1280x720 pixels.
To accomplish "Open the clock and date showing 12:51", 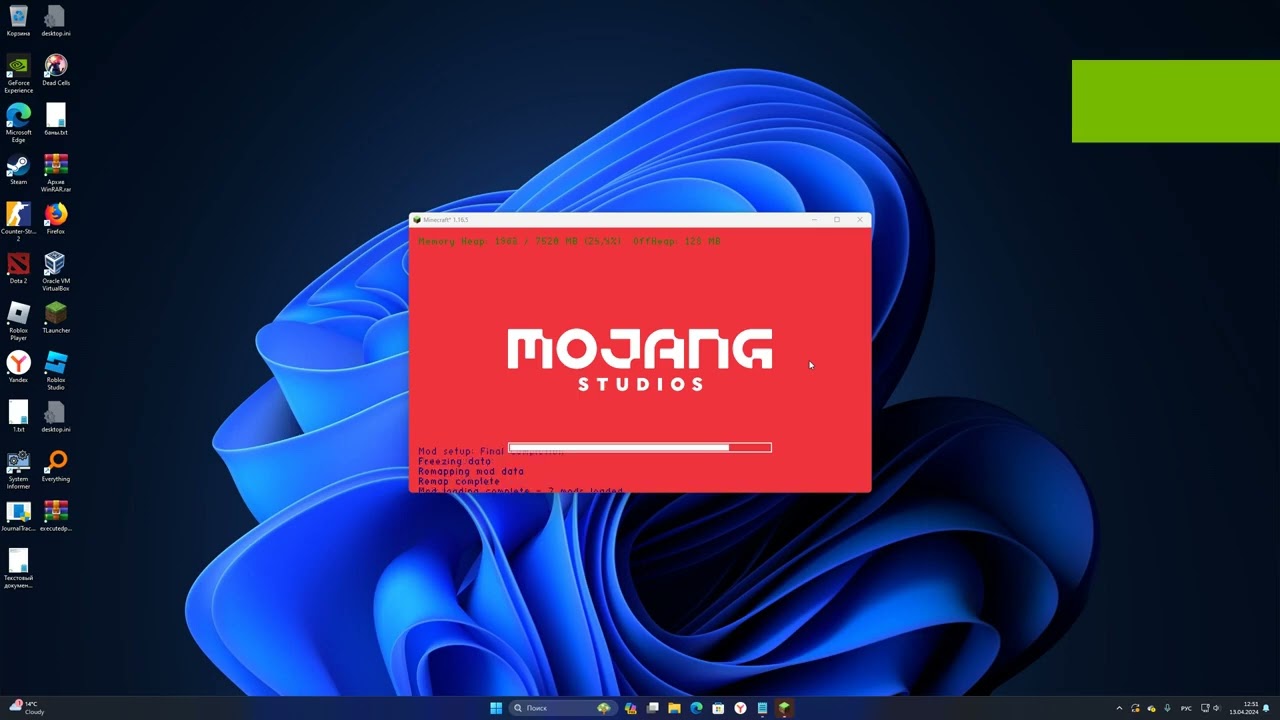I will [x=1243, y=708].
